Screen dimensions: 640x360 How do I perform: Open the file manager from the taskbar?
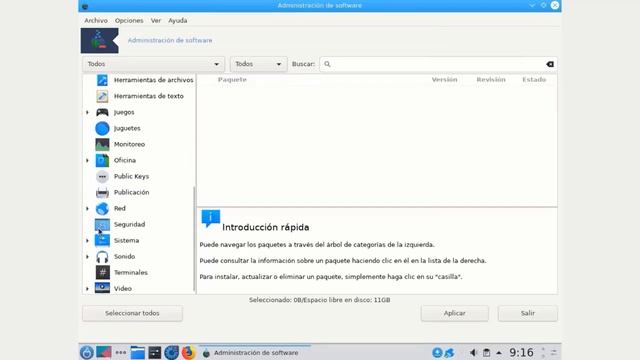[x=138, y=352]
